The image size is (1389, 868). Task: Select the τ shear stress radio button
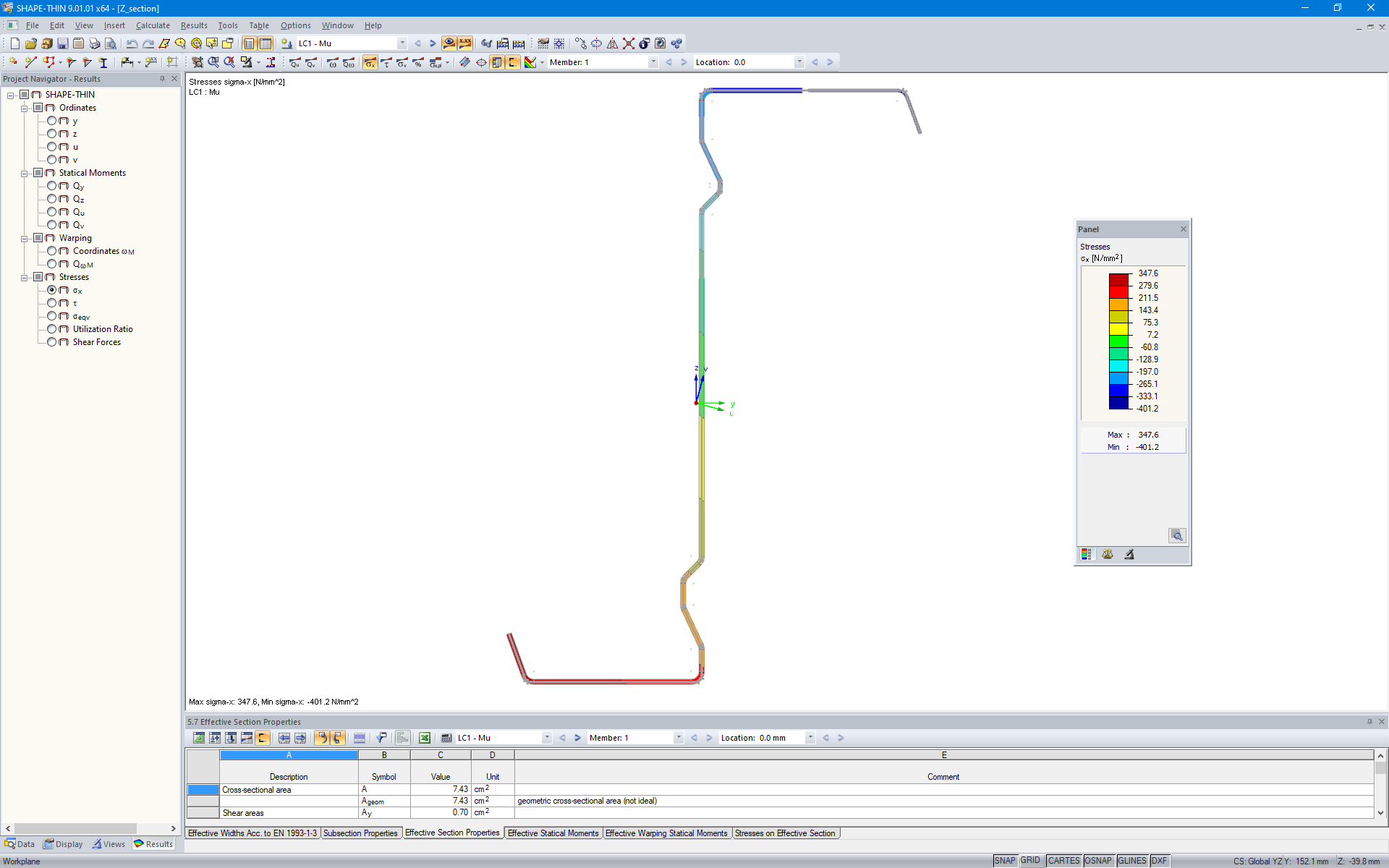[51, 302]
